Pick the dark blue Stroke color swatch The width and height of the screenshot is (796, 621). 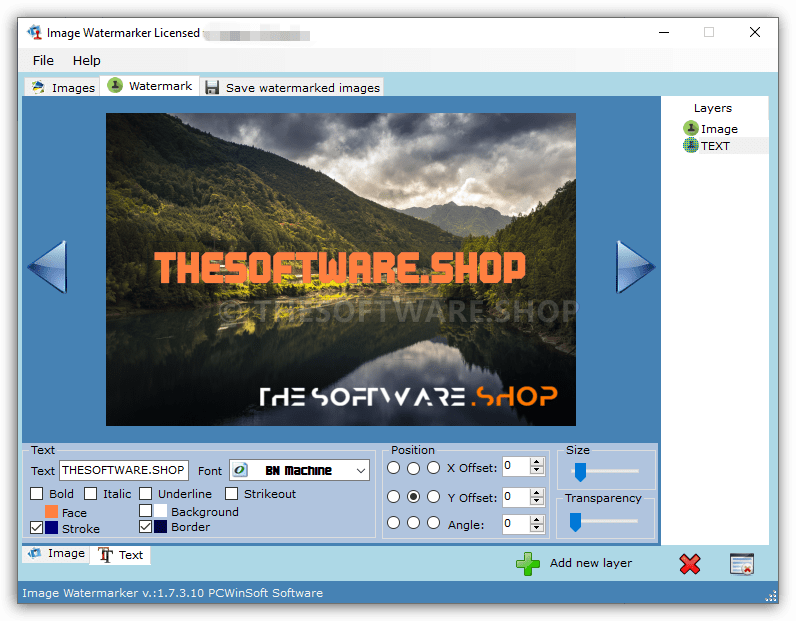[x=51, y=528]
